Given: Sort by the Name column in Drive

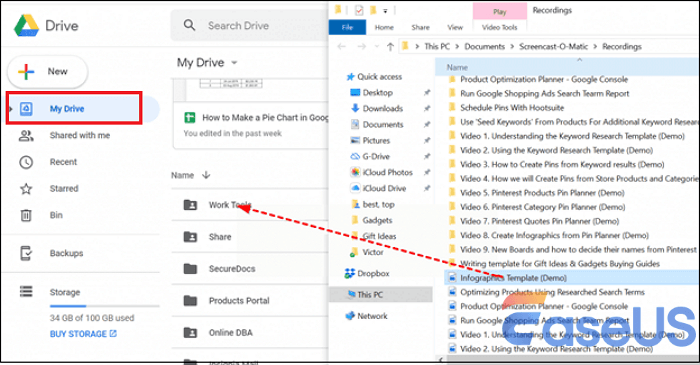Looking at the screenshot, I should (x=183, y=175).
